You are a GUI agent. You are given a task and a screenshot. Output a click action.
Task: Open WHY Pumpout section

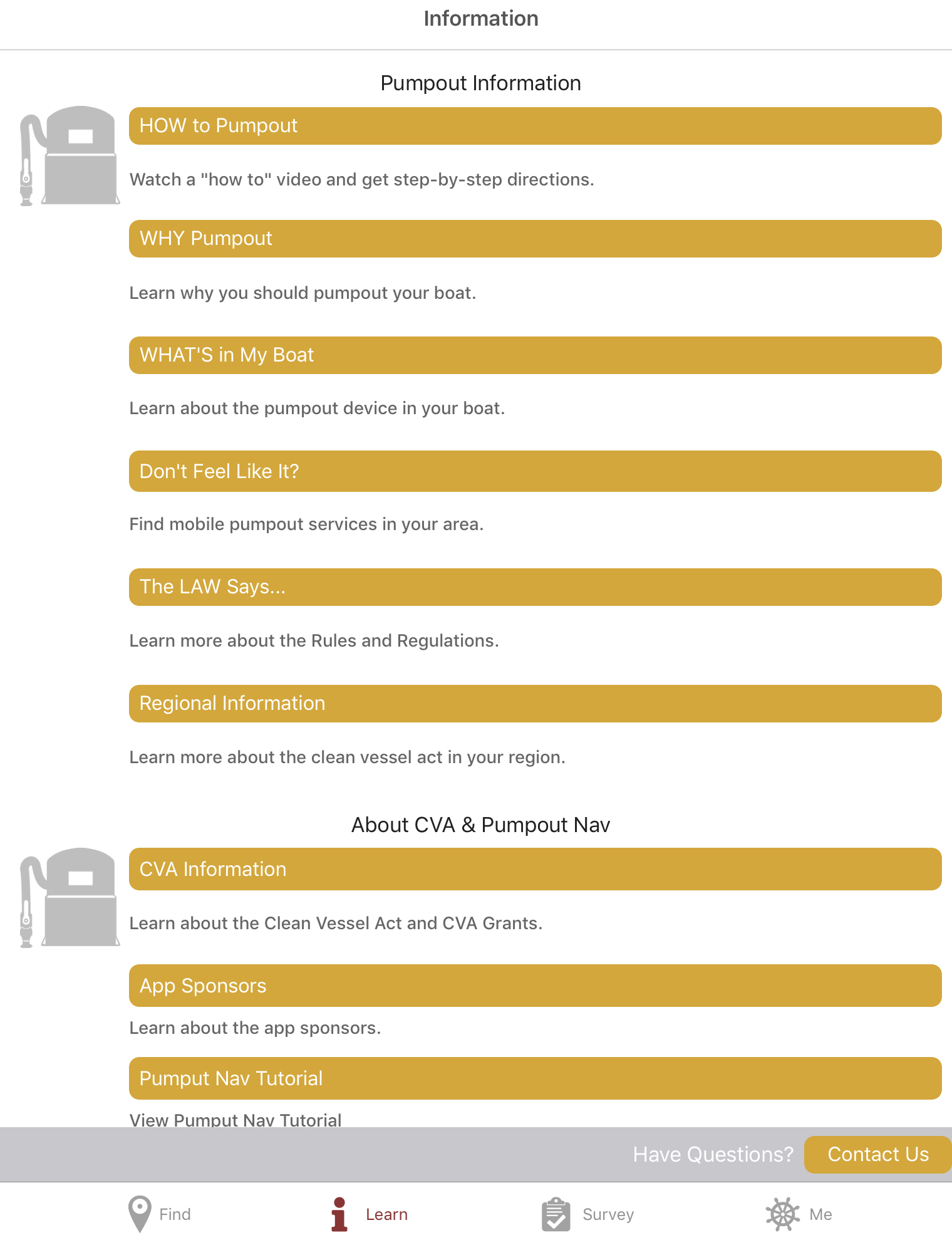535,239
